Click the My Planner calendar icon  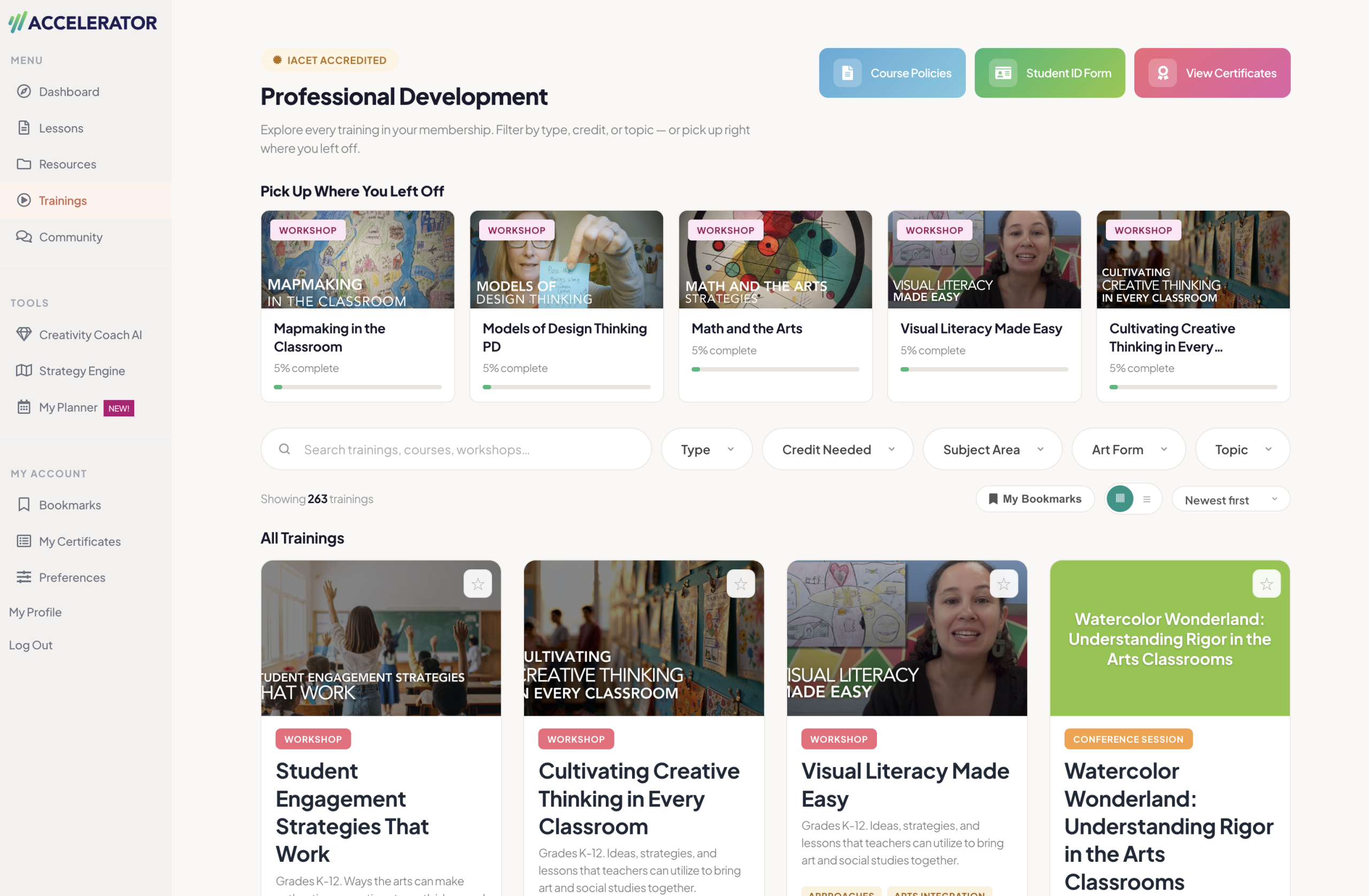tap(24, 407)
